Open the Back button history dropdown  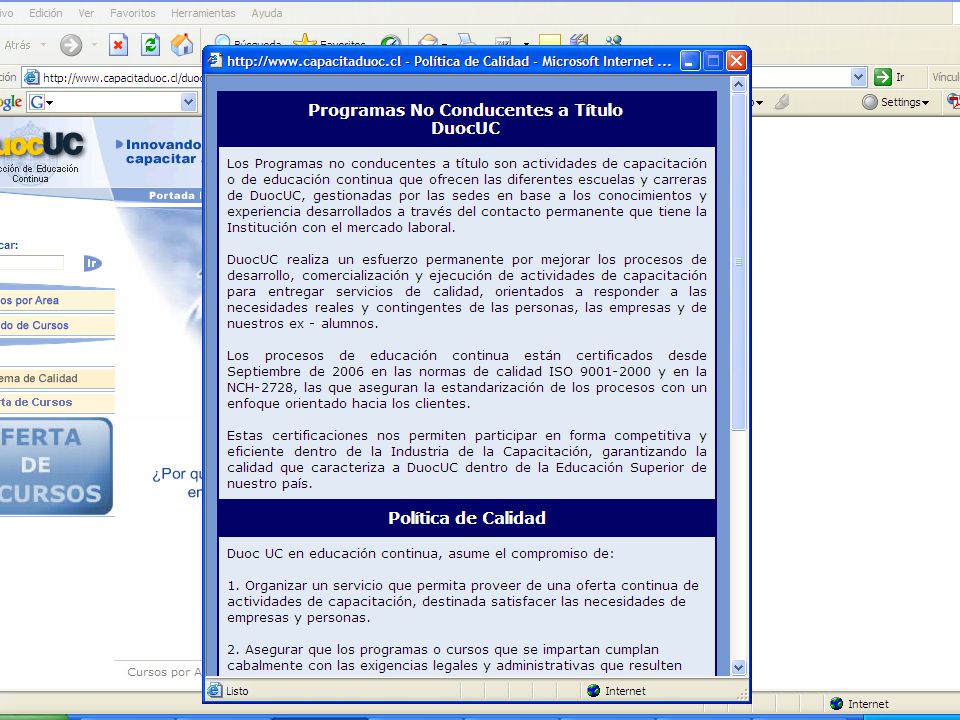pyautogui.click(x=43, y=45)
